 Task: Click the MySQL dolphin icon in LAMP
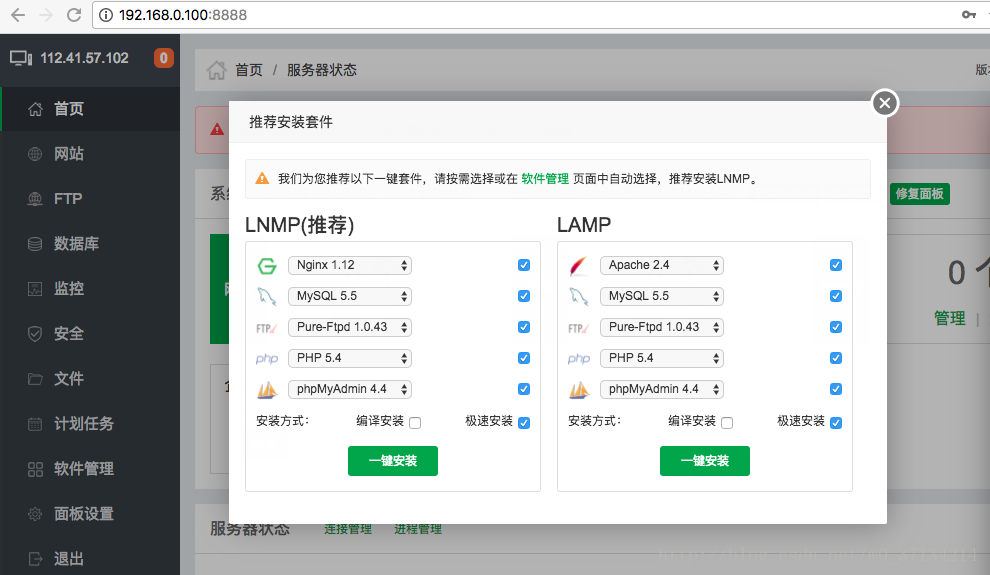click(x=578, y=296)
